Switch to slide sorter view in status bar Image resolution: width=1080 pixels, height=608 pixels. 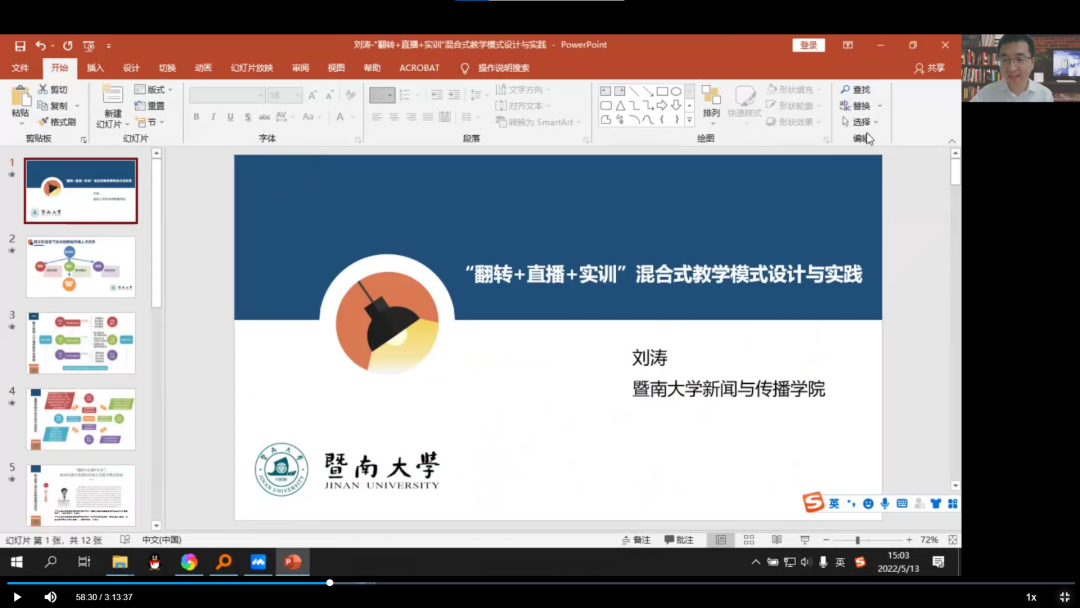(749, 540)
